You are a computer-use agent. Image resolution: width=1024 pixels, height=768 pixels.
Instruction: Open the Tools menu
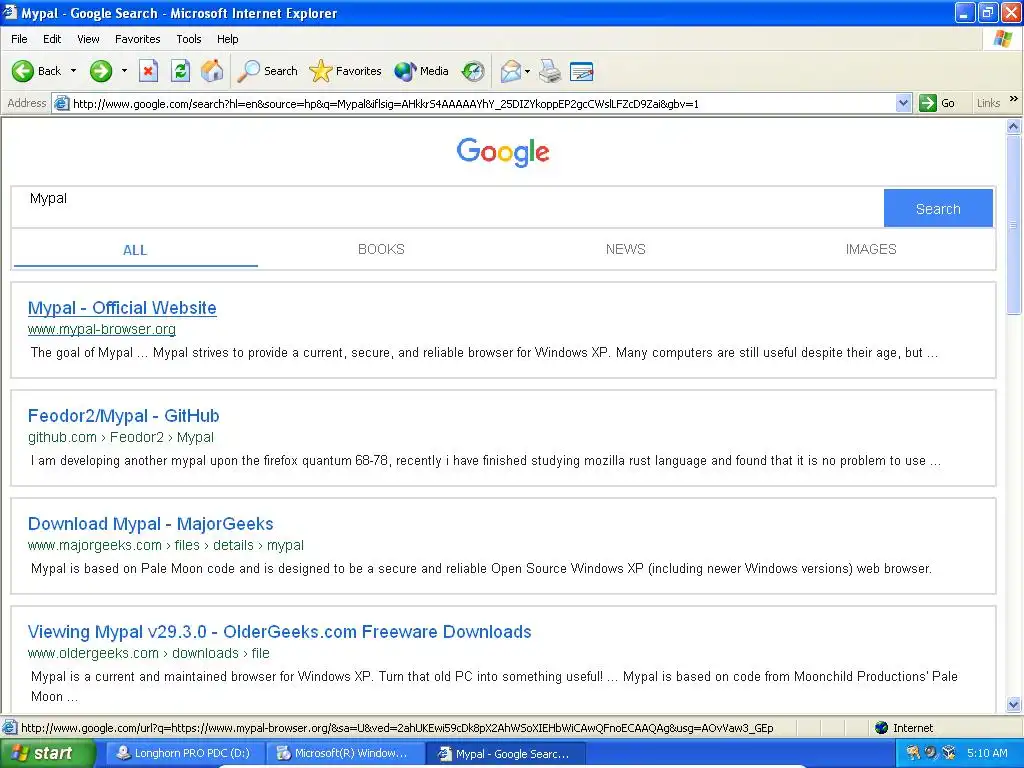(189, 39)
